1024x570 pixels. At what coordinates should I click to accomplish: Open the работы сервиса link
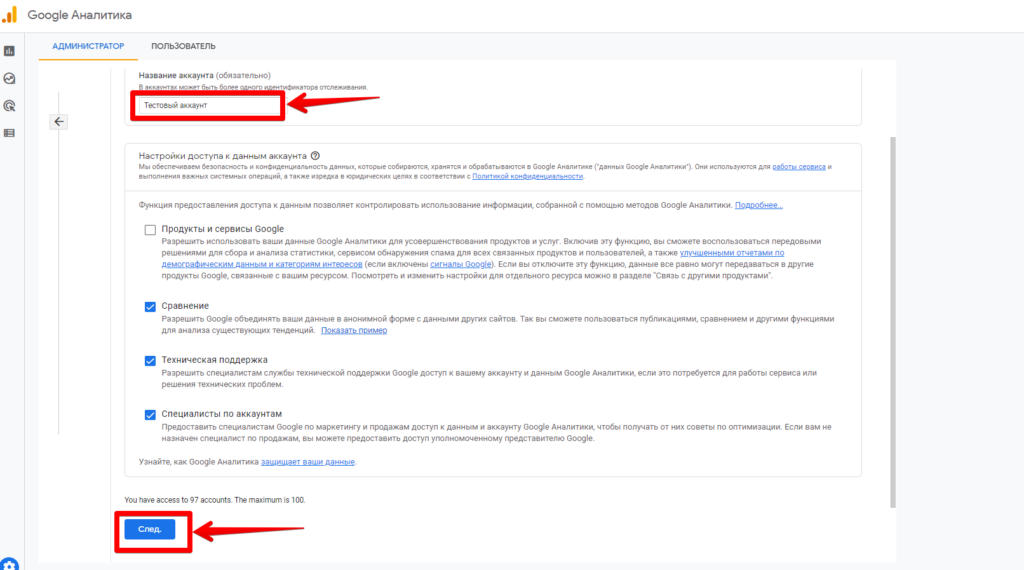point(799,166)
